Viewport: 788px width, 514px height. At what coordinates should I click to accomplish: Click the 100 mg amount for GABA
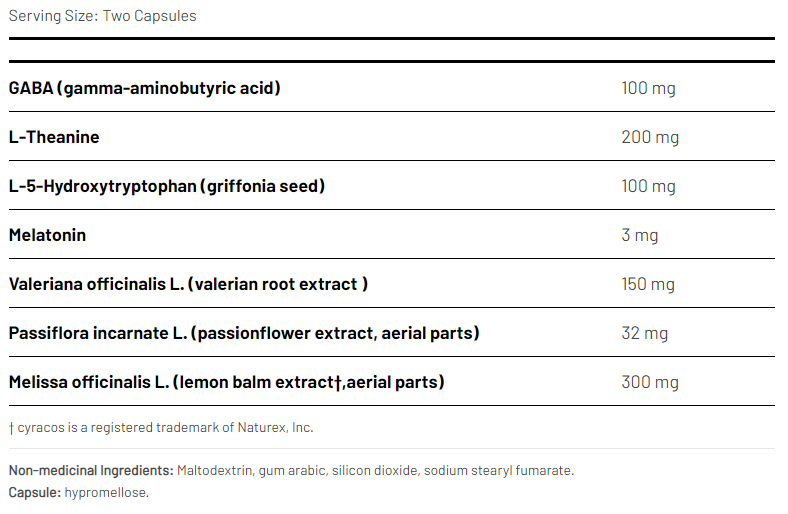648,88
